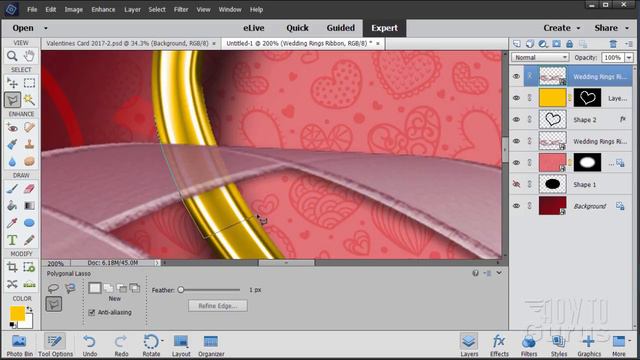
Task: Select the Content-Aware Move tool
Action: coord(12,284)
